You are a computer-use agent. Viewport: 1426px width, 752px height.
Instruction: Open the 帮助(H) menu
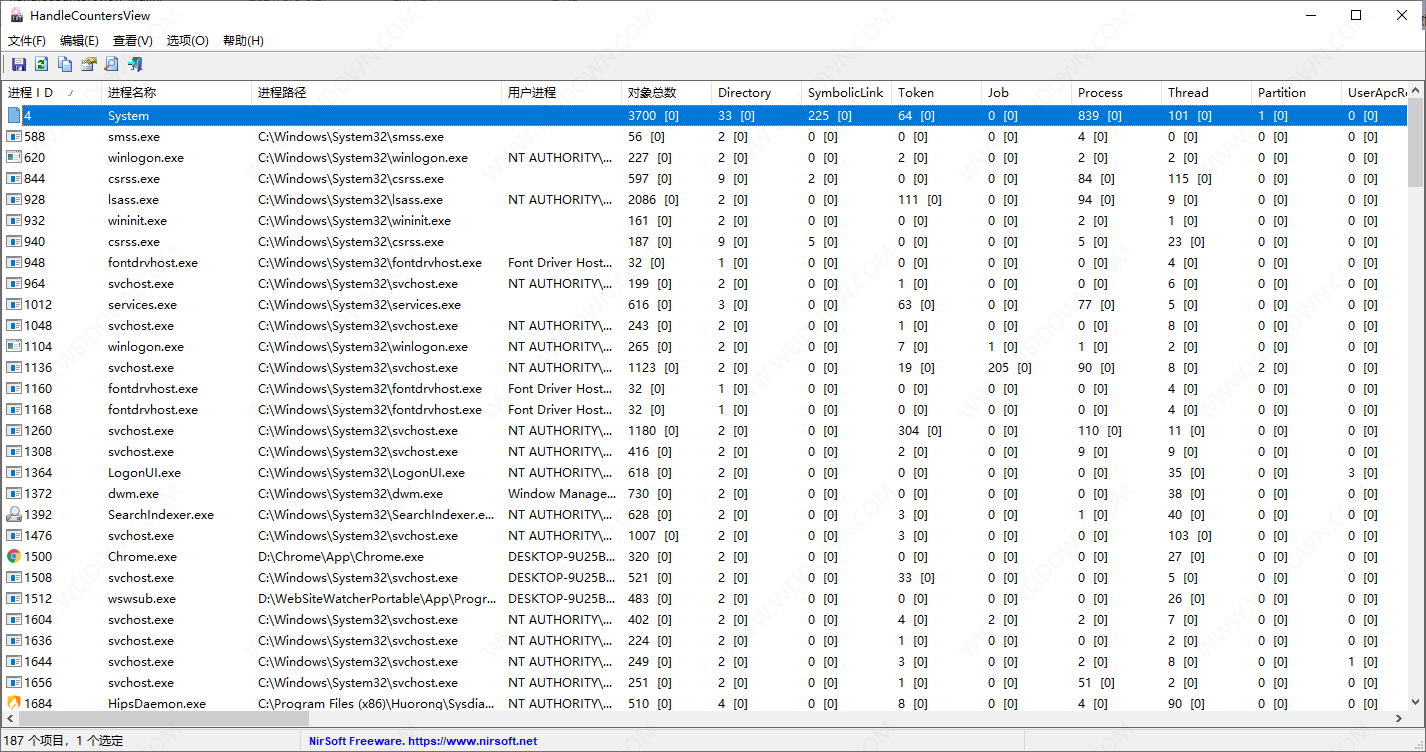tap(243, 41)
